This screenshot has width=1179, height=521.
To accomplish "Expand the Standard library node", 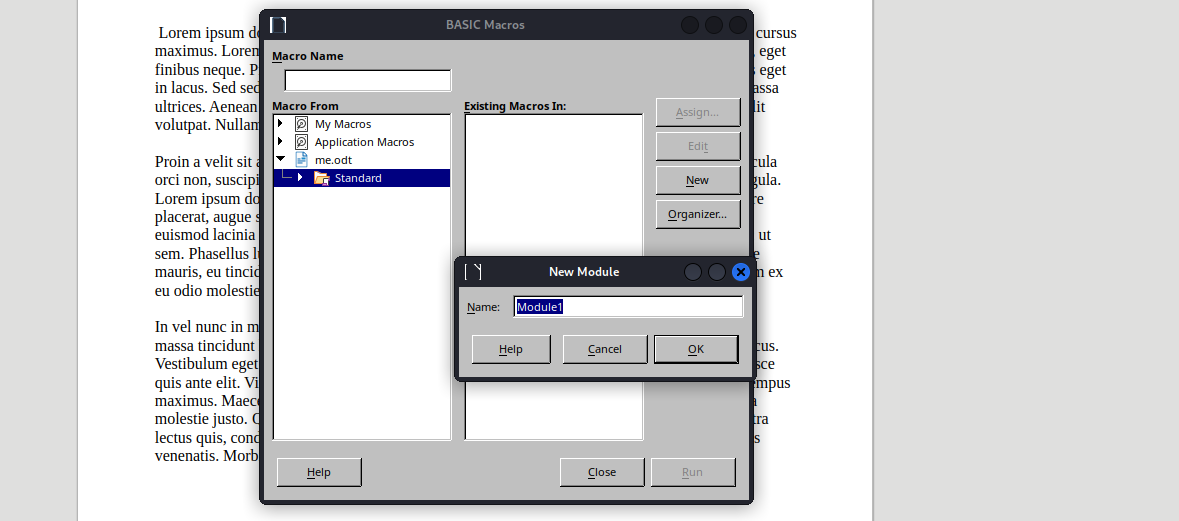I will click(300, 177).
